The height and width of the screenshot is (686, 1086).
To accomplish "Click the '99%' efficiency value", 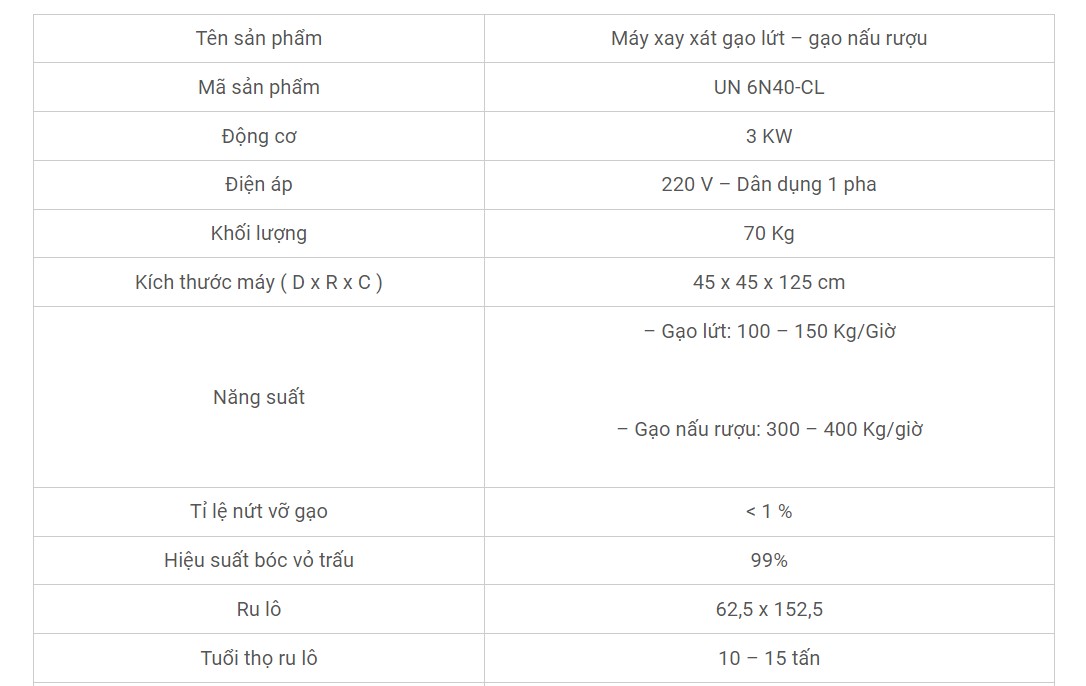I will (769, 560).
